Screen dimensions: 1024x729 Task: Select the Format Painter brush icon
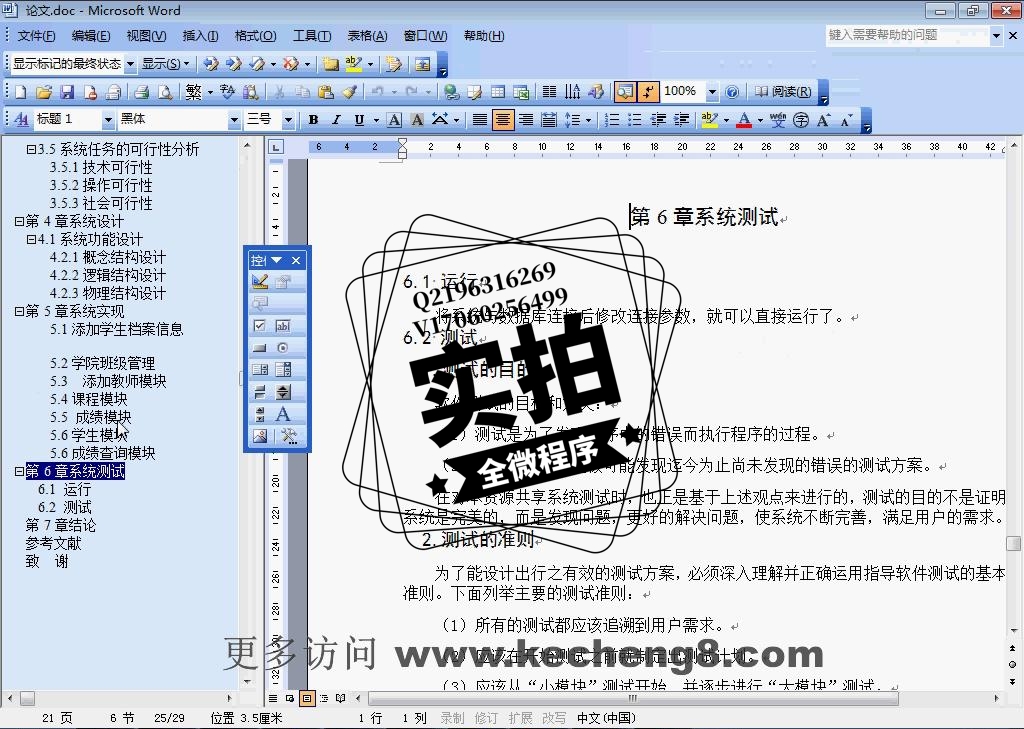(x=349, y=92)
